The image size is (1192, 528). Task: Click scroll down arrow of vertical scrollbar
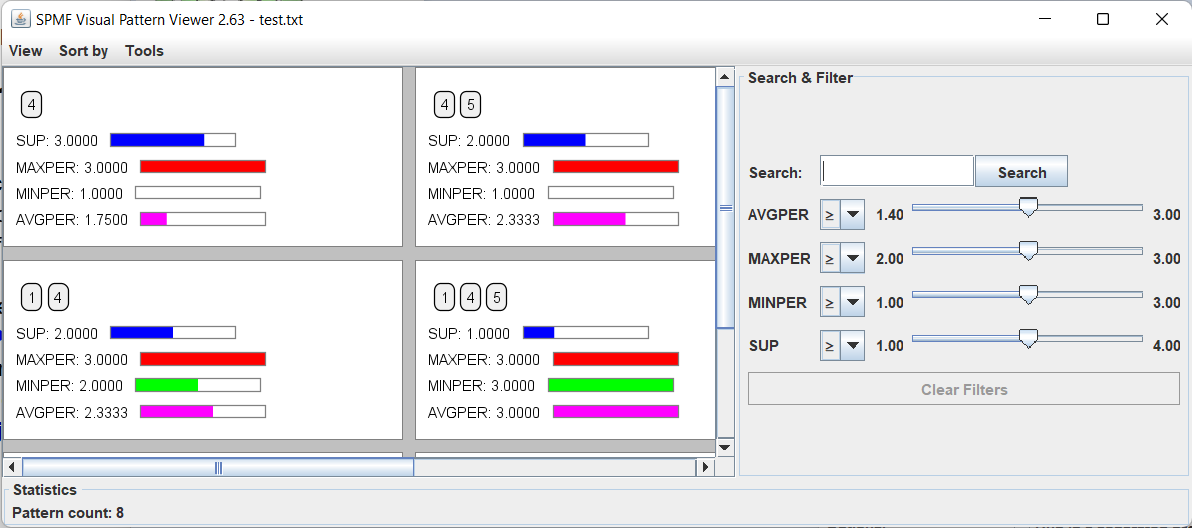[x=726, y=447]
